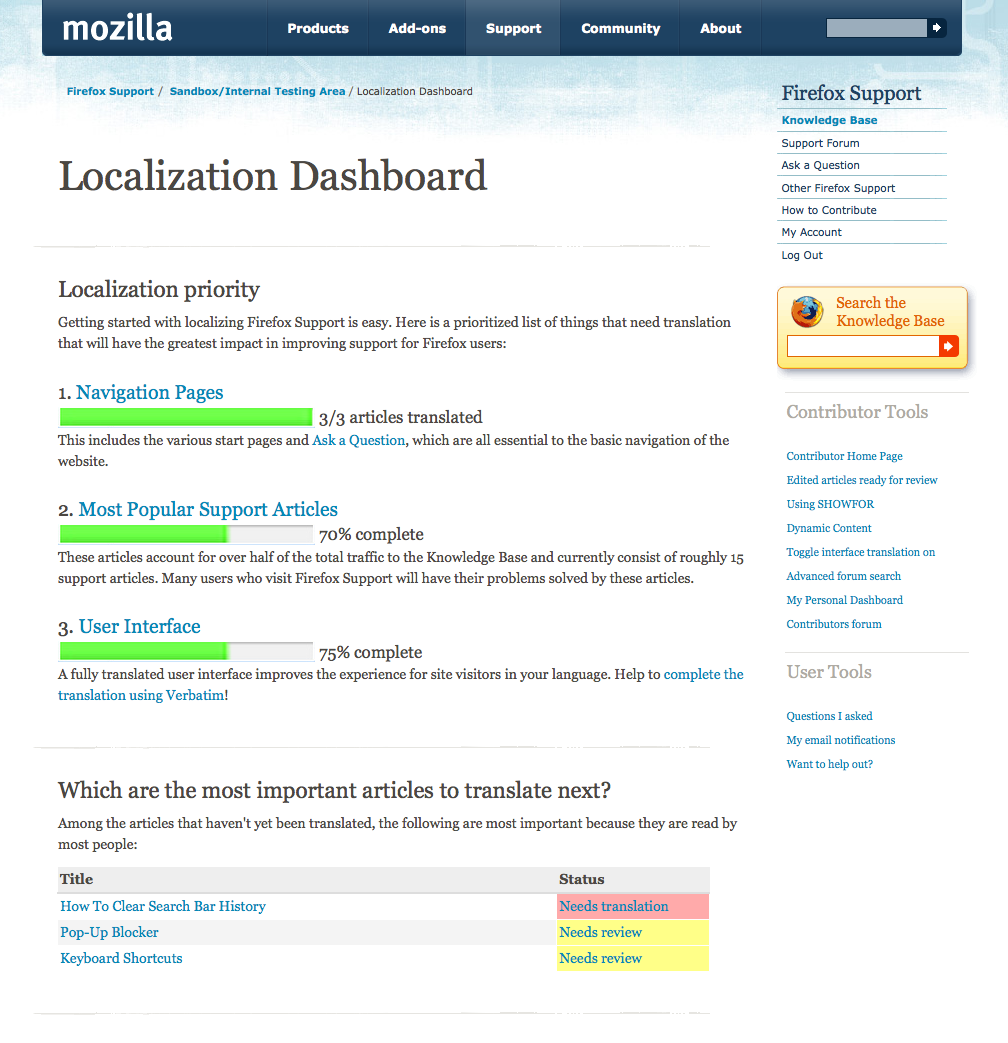Click the mozilla logo
The image size is (1008, 1043).
coord(117,29)
